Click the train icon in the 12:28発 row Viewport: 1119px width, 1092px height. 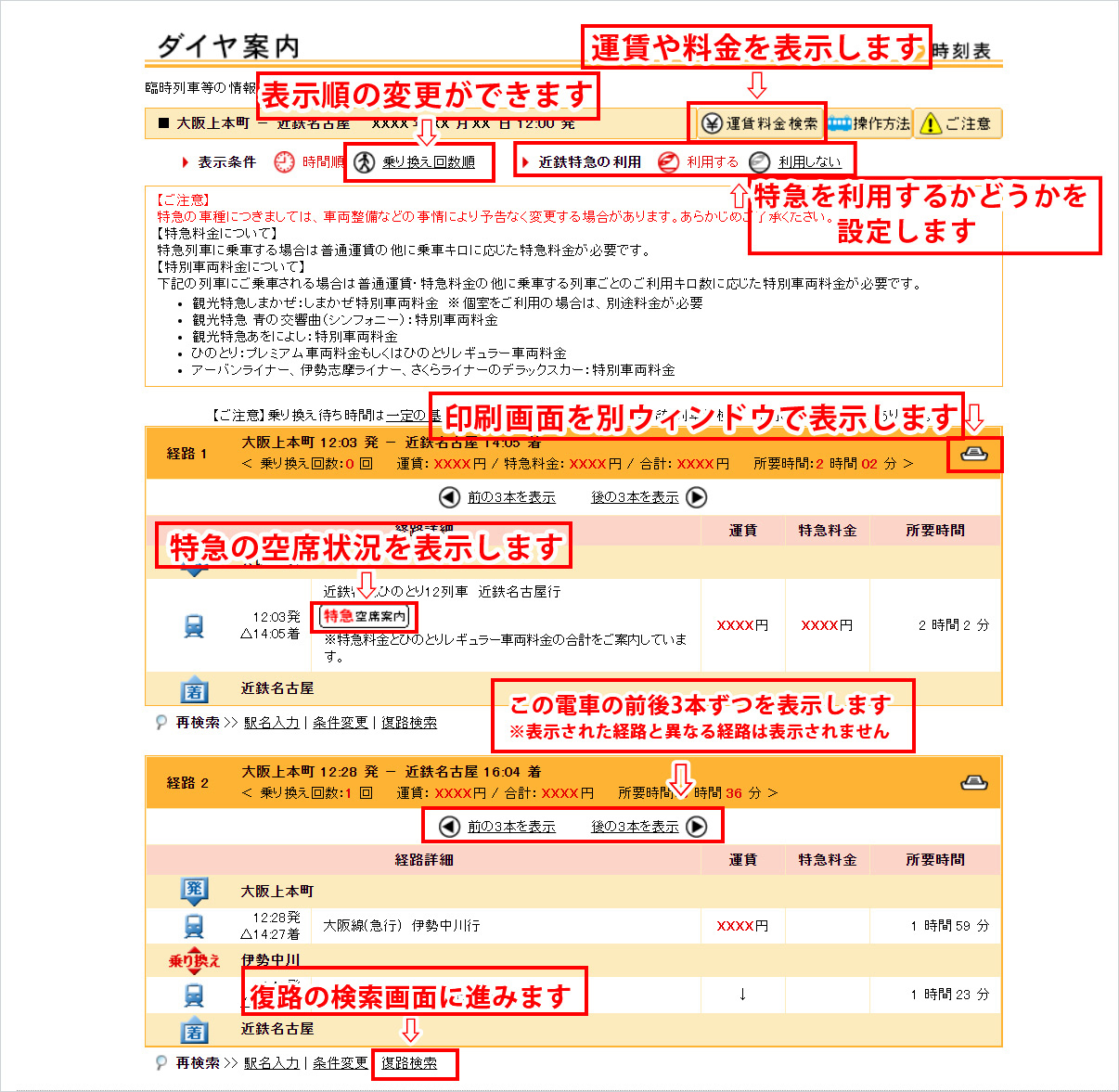194,926
